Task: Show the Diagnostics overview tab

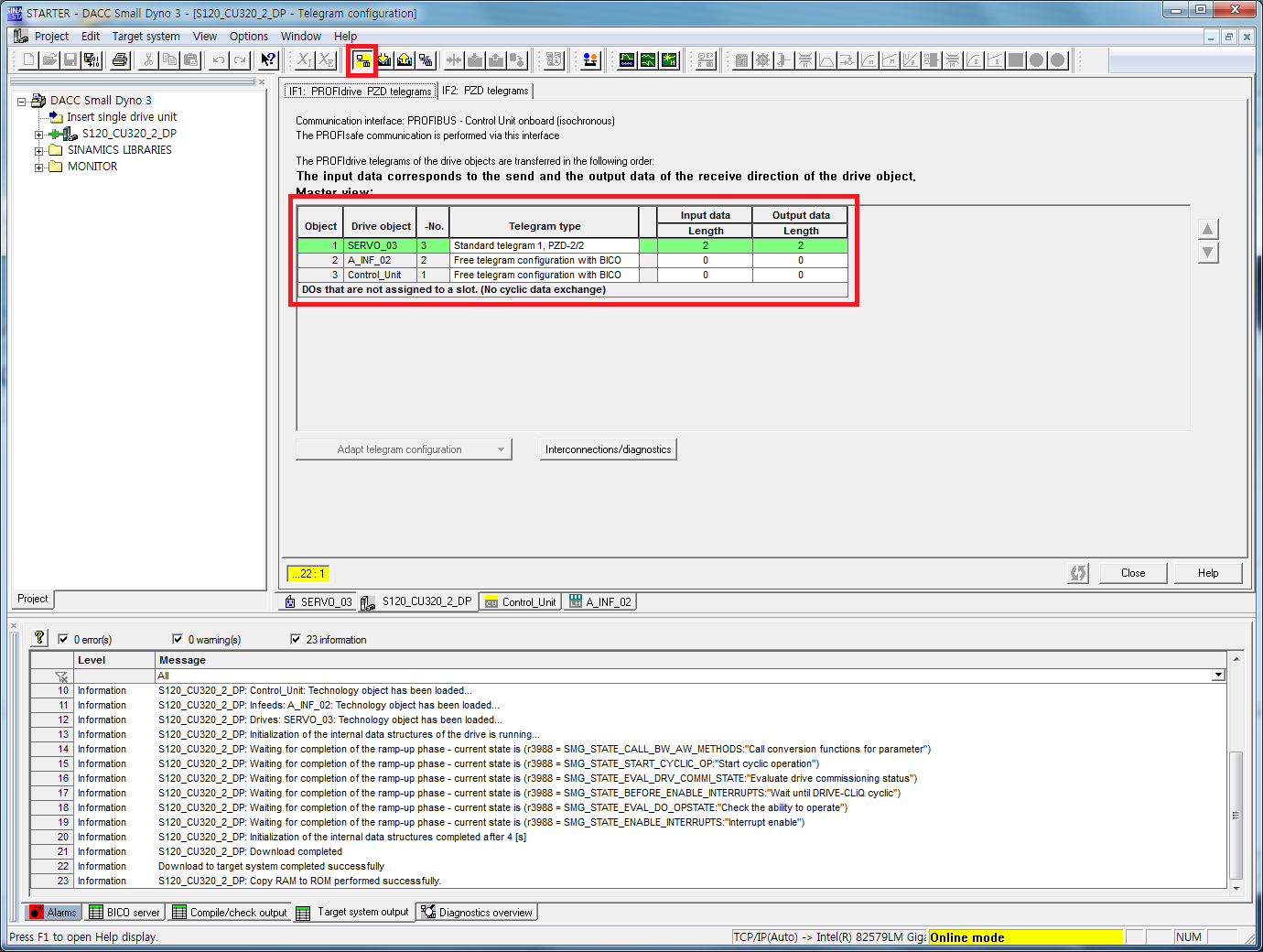Action: pyautogui.click(x=477, y=912)
